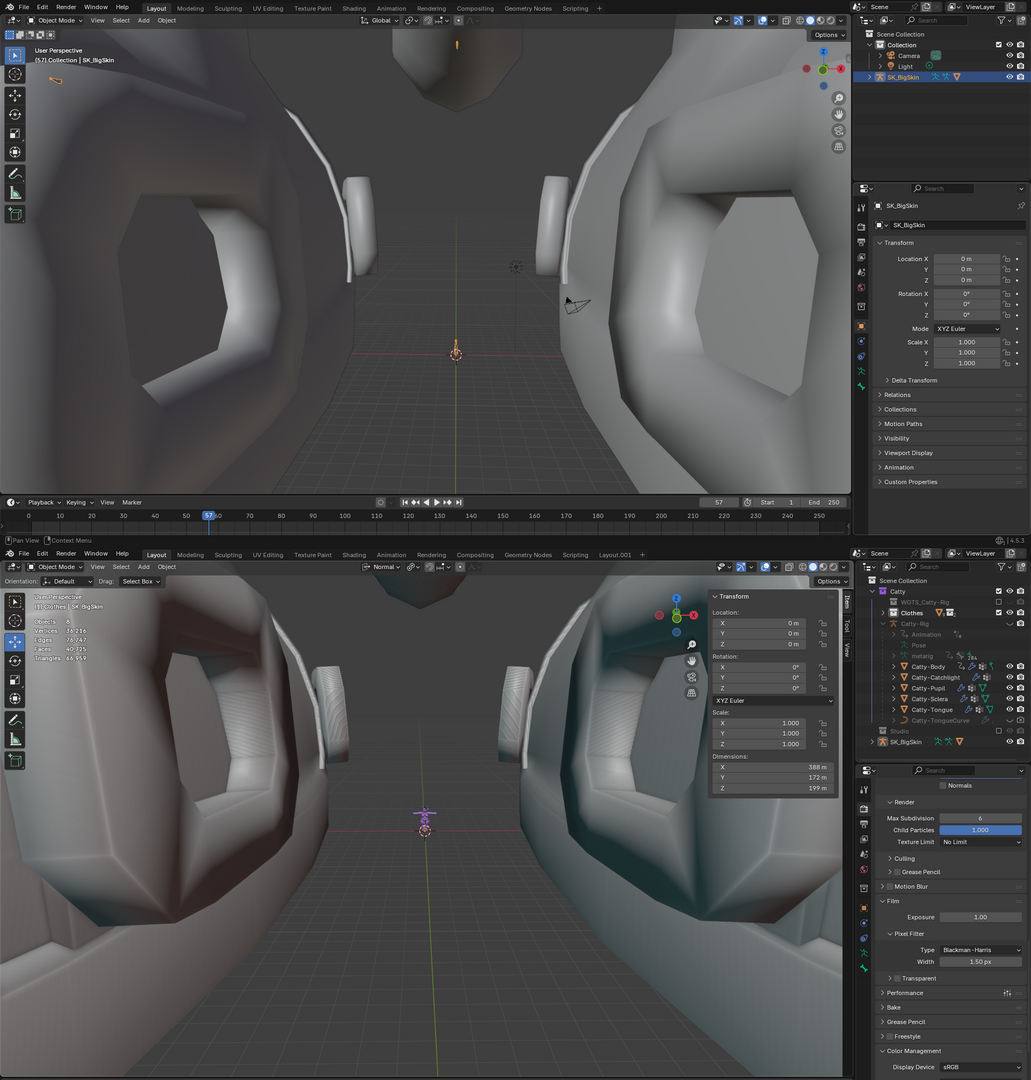Select the Move tool in upper viewport toolbar

(x=14, y=96)
